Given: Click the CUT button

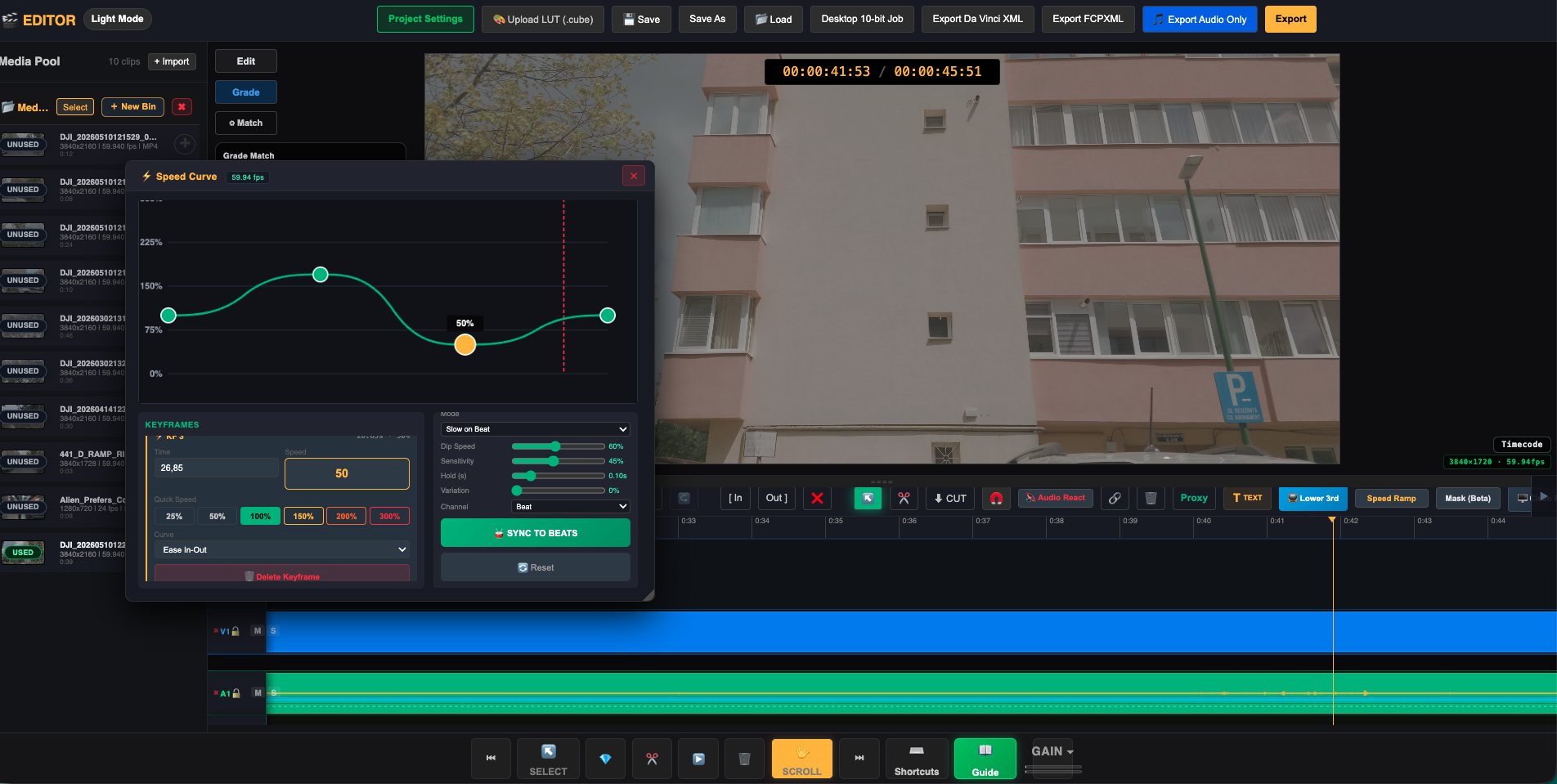Looking at the screenshot, I should click(950, 498).
